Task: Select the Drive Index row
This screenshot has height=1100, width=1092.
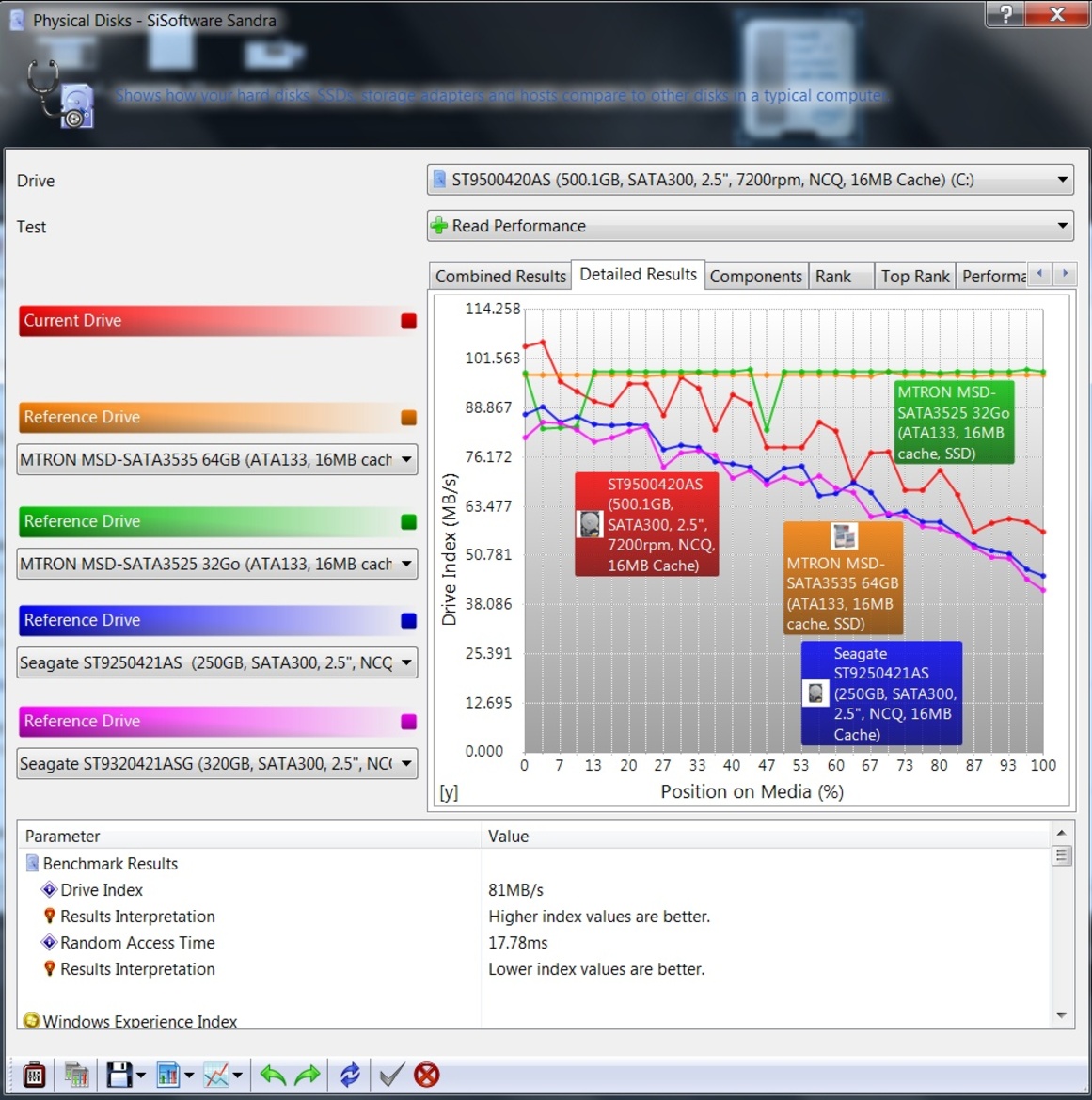Action: point(534,889)
